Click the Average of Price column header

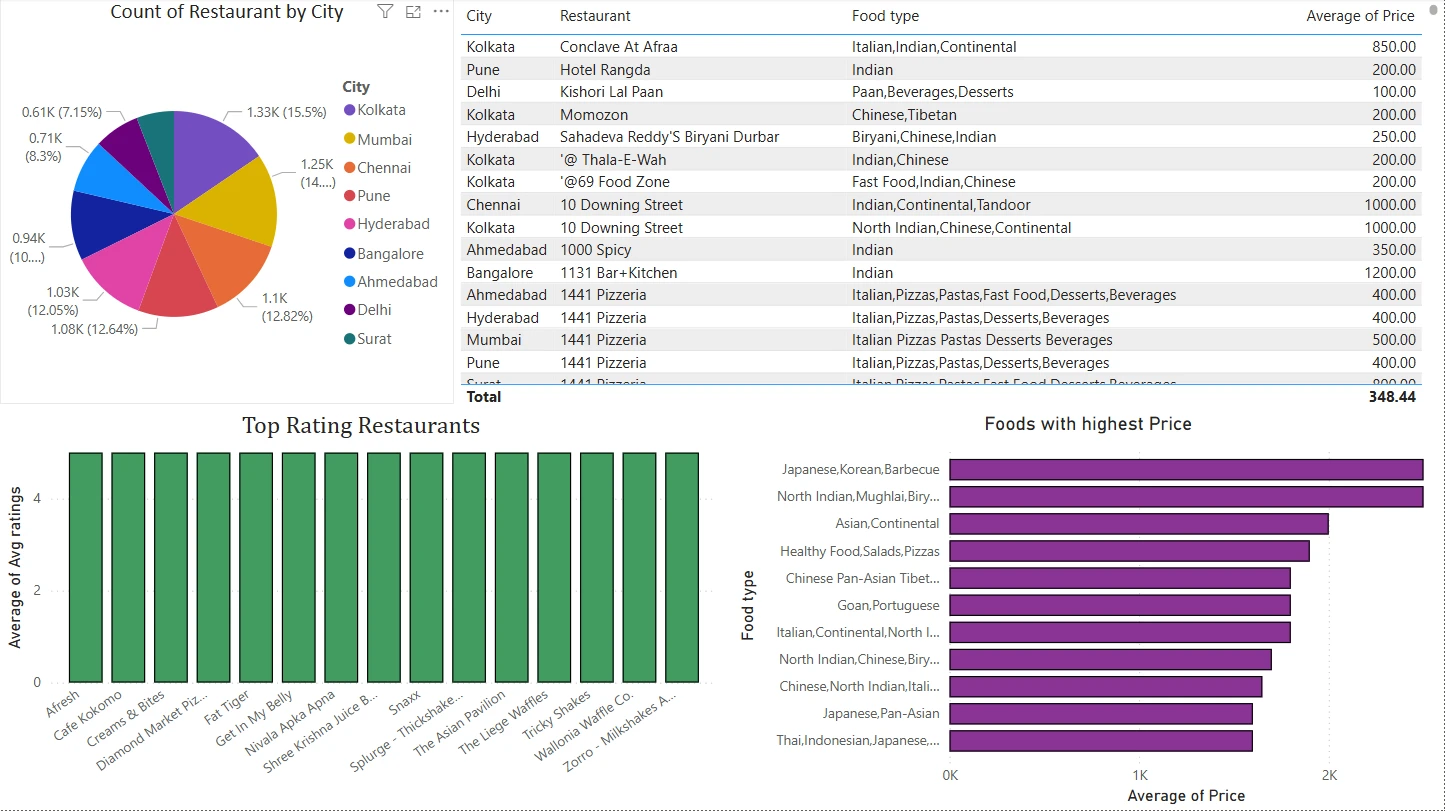(1360, 16)
